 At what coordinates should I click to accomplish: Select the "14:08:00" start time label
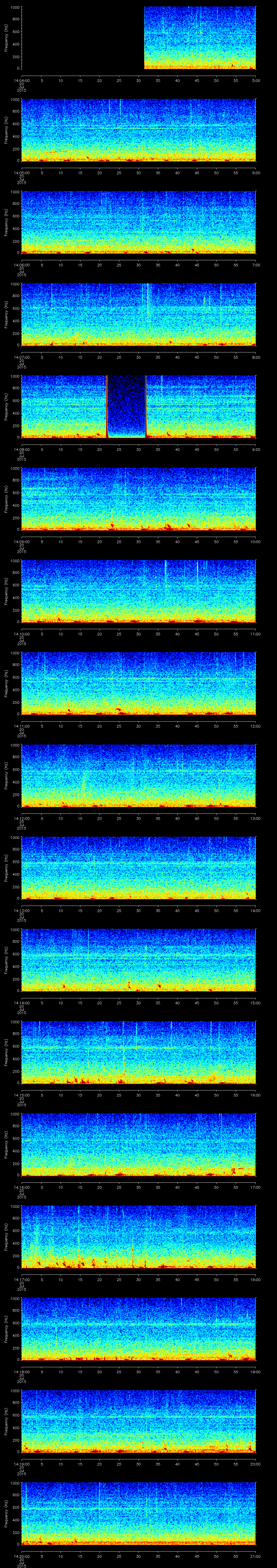21,449
